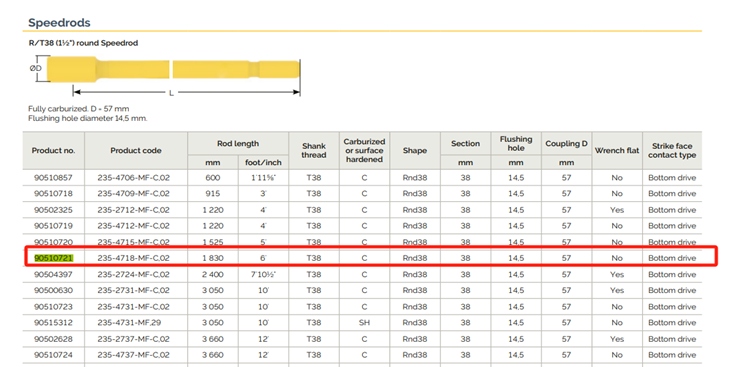Click the Rnd38 shape for 90510719
The image size is (751, 367).
pyautogui.click(x=415, y=226)
